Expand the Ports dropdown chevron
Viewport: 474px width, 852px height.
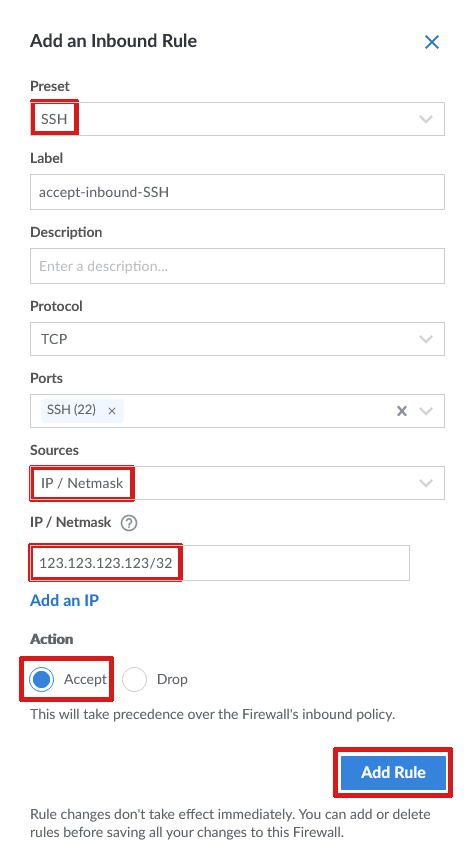[426, 411]
